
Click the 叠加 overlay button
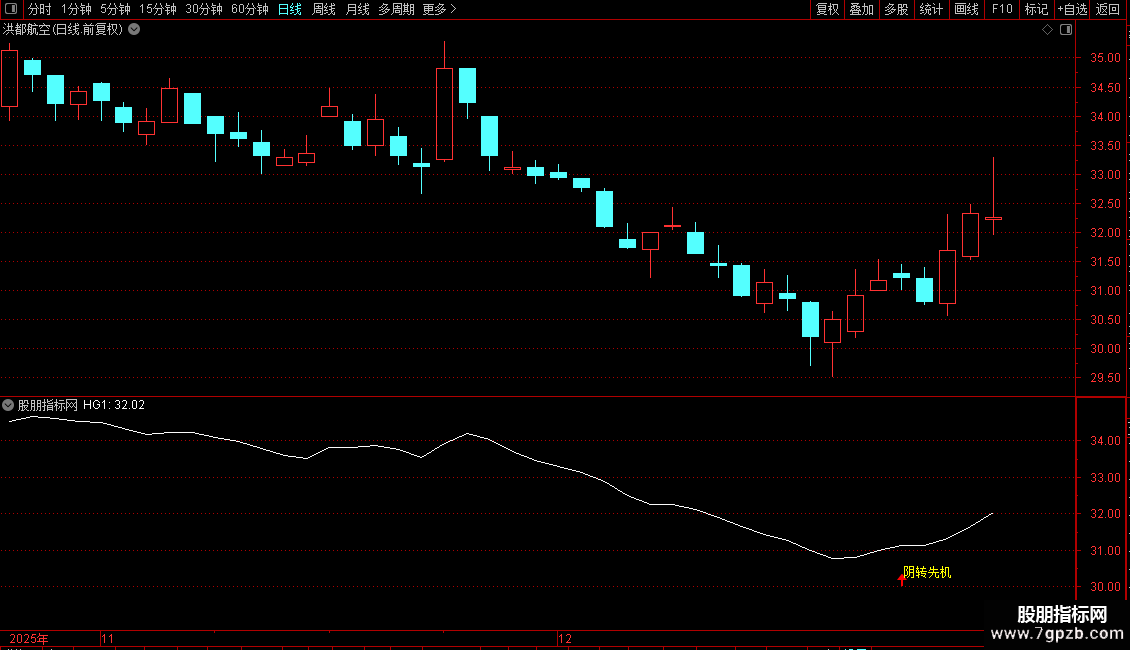(861, 9)
